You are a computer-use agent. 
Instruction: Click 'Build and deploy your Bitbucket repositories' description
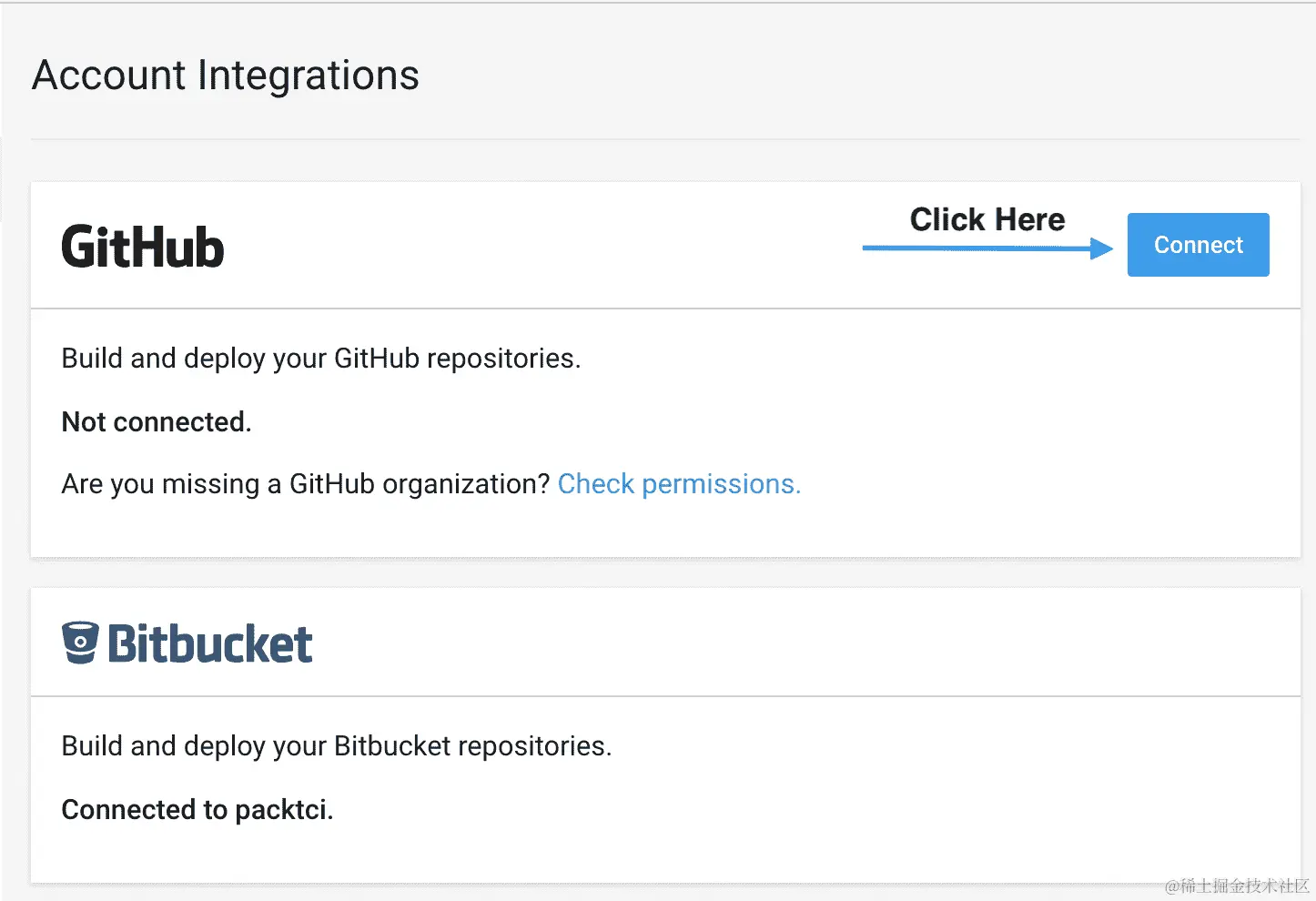[336, 746]
